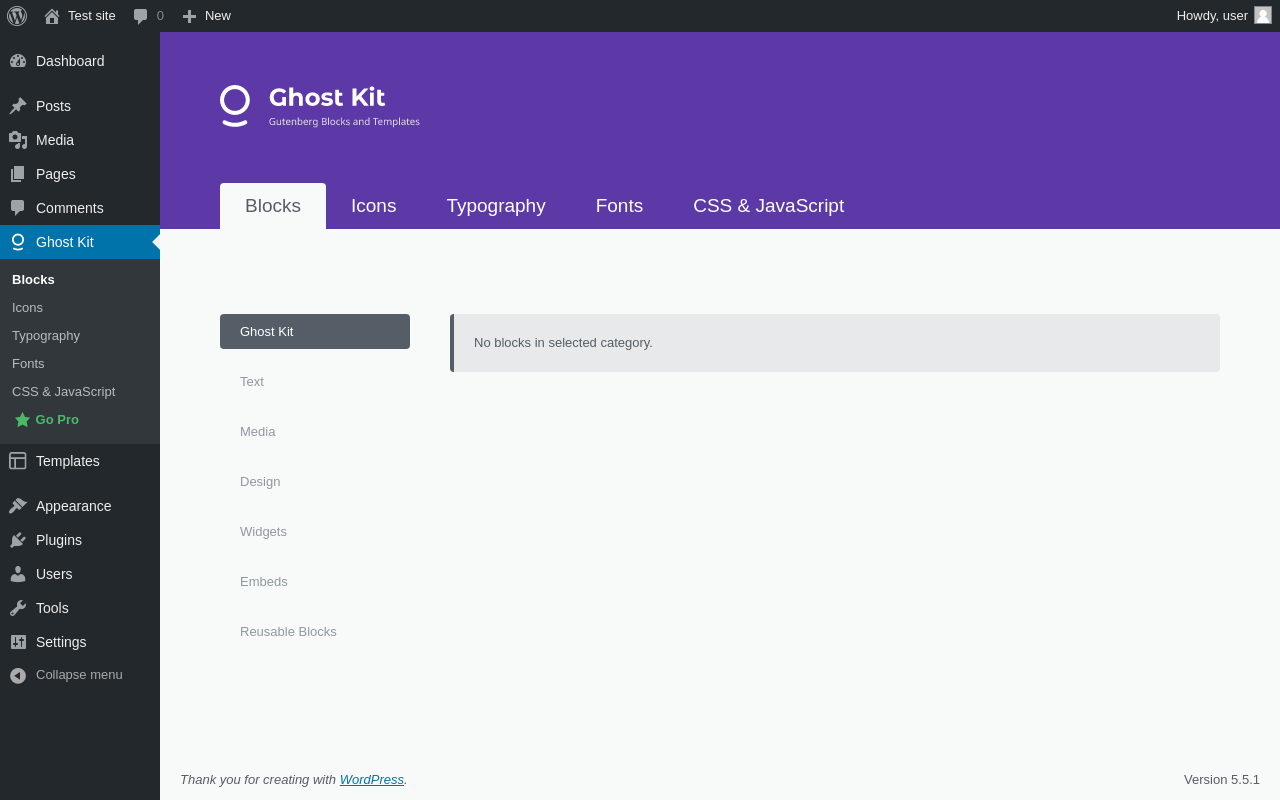Click the Comments icon in sidebar
This screenshot has height=800, width=1280.
pyautogui.click(x=18, y=208)
